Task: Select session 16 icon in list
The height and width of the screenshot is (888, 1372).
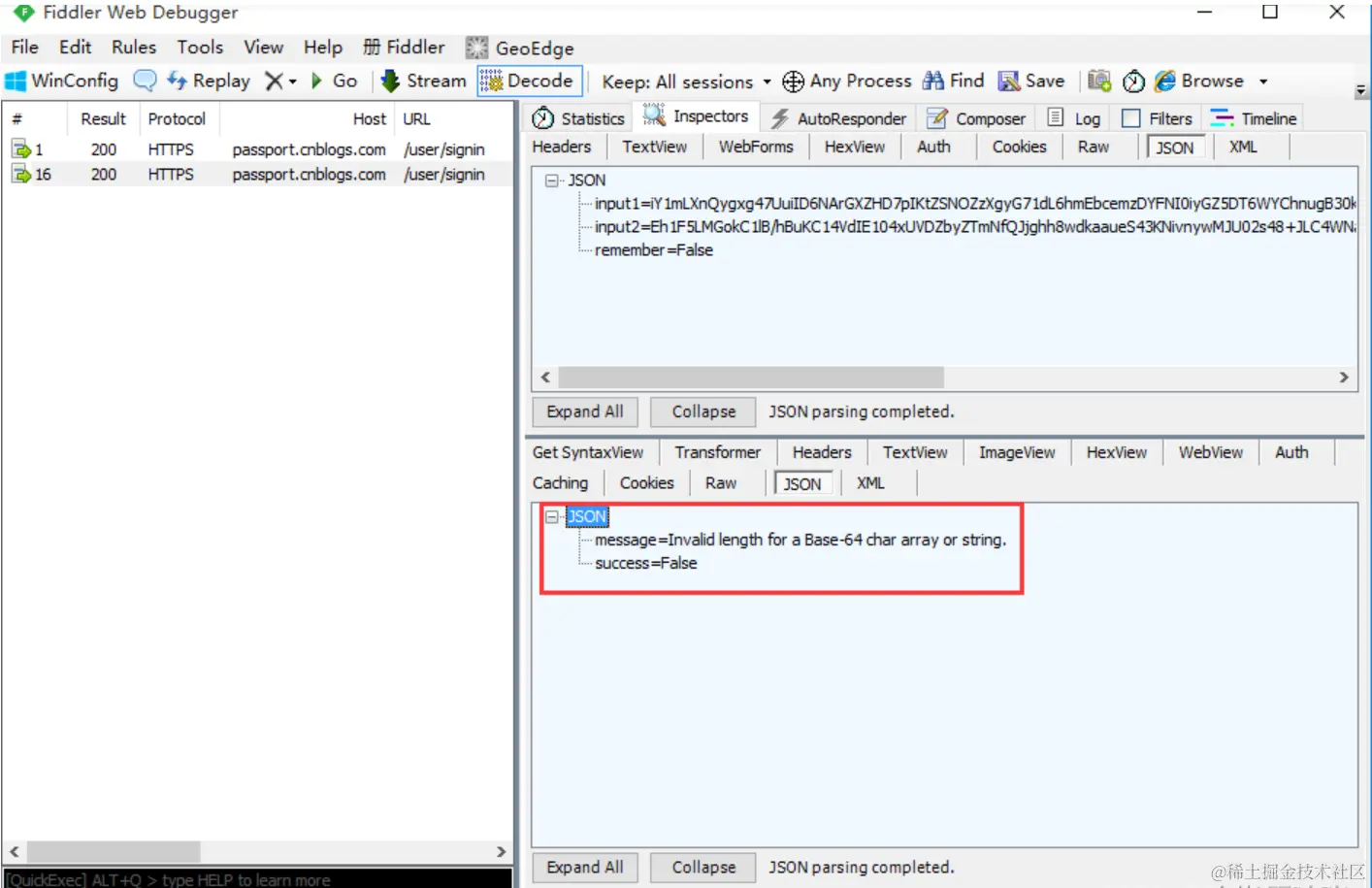Action: click(x=21, y=175)
